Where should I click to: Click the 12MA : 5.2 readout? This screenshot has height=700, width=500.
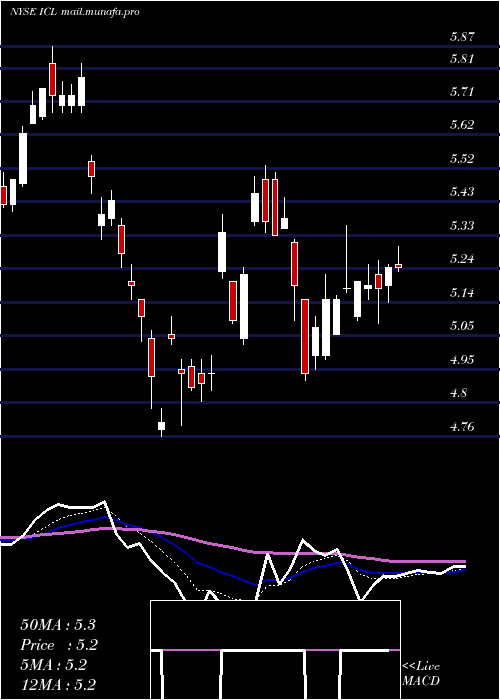(58, 685)
